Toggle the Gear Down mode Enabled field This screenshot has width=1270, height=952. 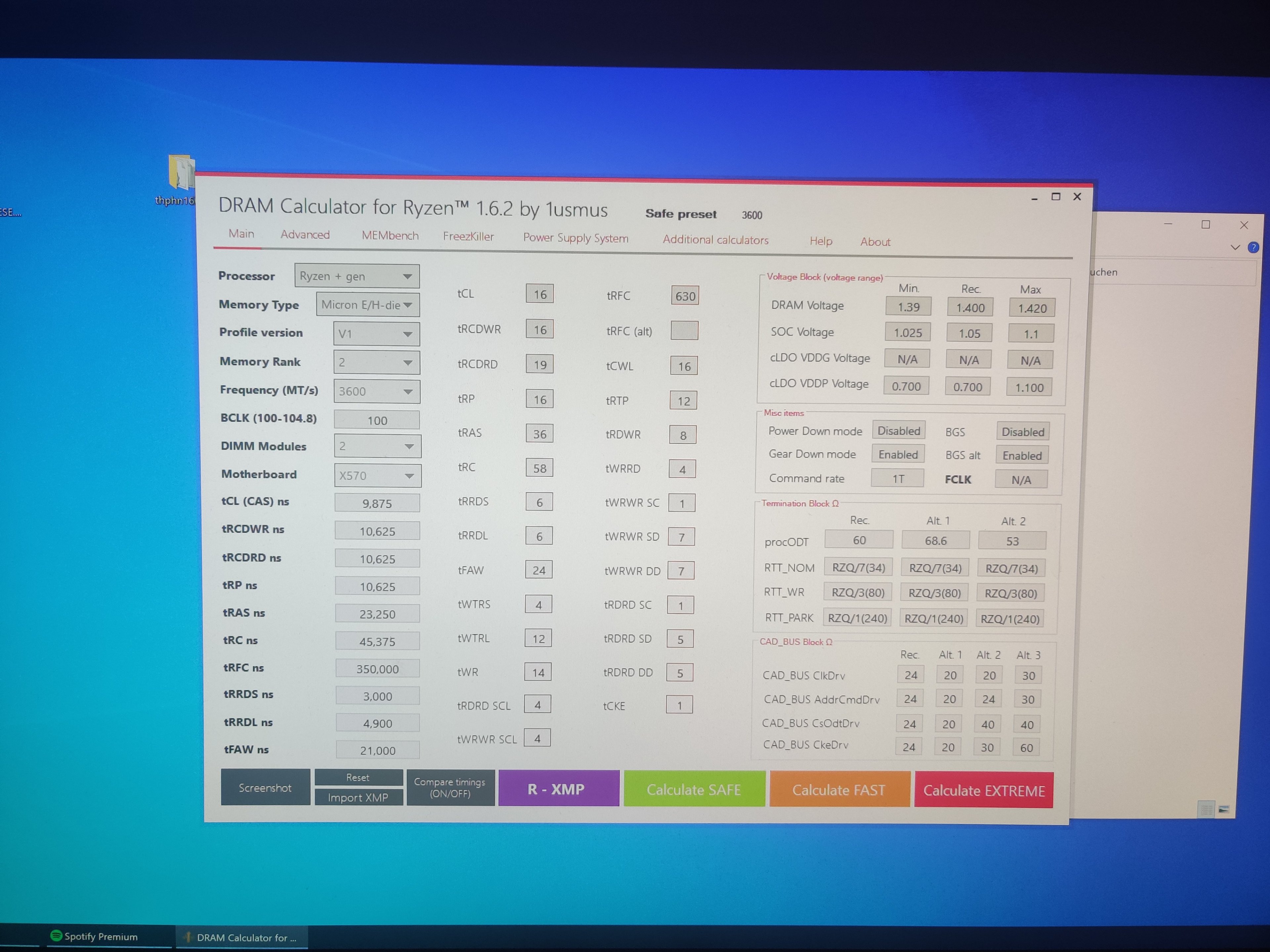pos(898,455)
